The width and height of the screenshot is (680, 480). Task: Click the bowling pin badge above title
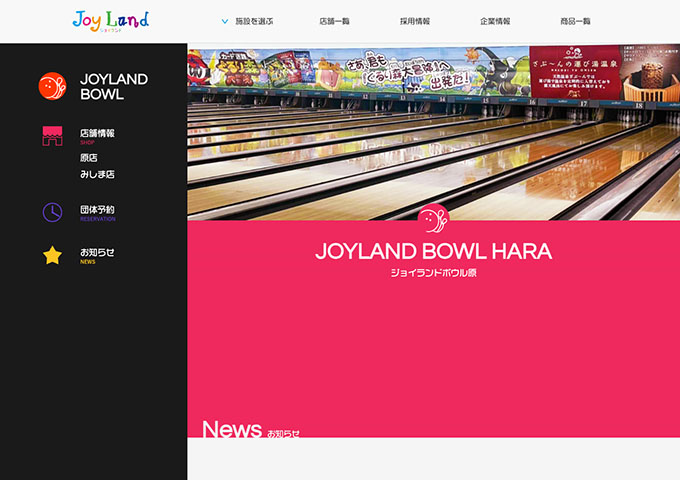click(433, 219)
